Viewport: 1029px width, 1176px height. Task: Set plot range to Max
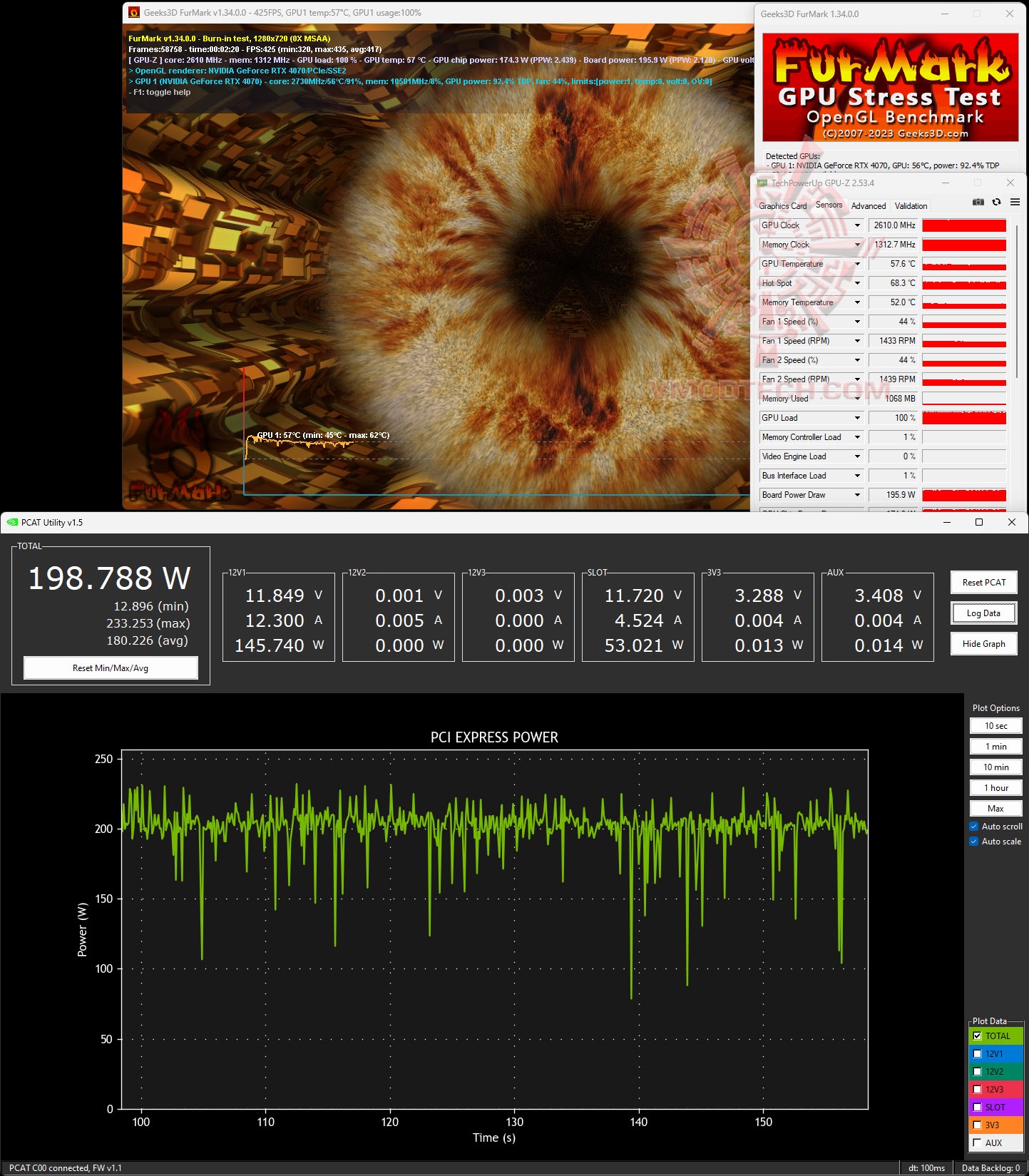[x=996, y=809]
